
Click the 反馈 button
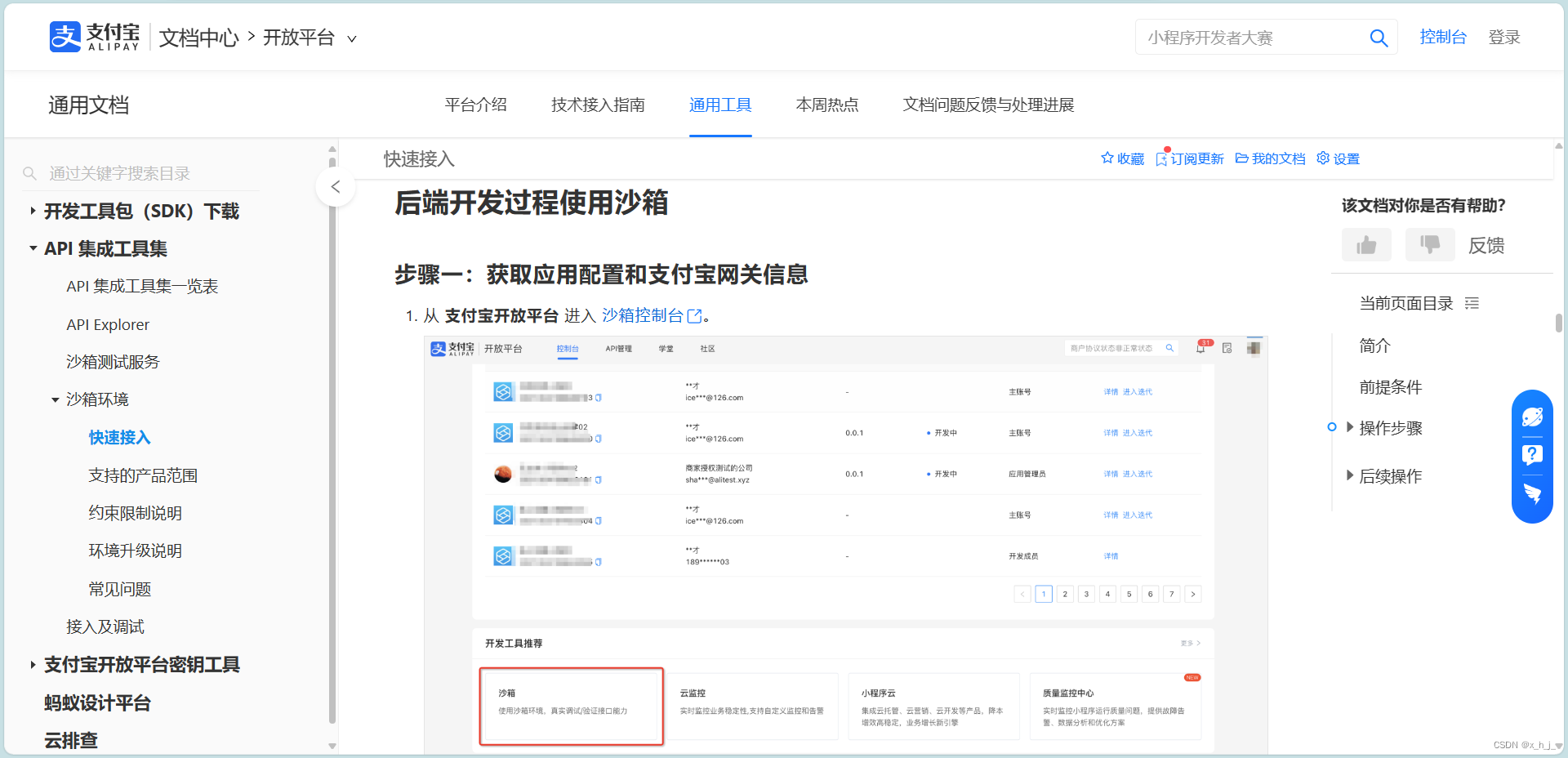[1486, 245]
